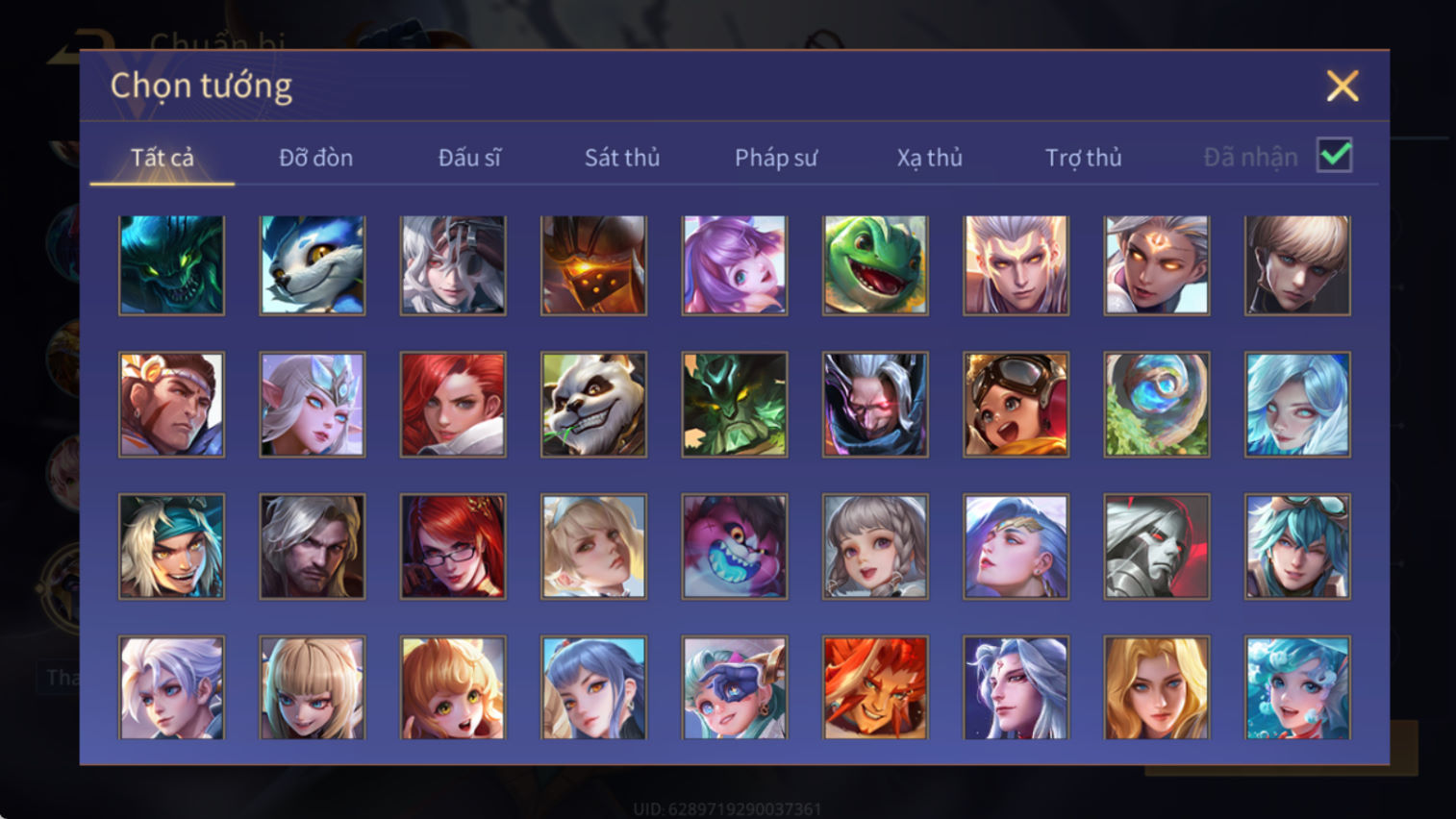Select the purple grinning cat hero

(735, 546)
